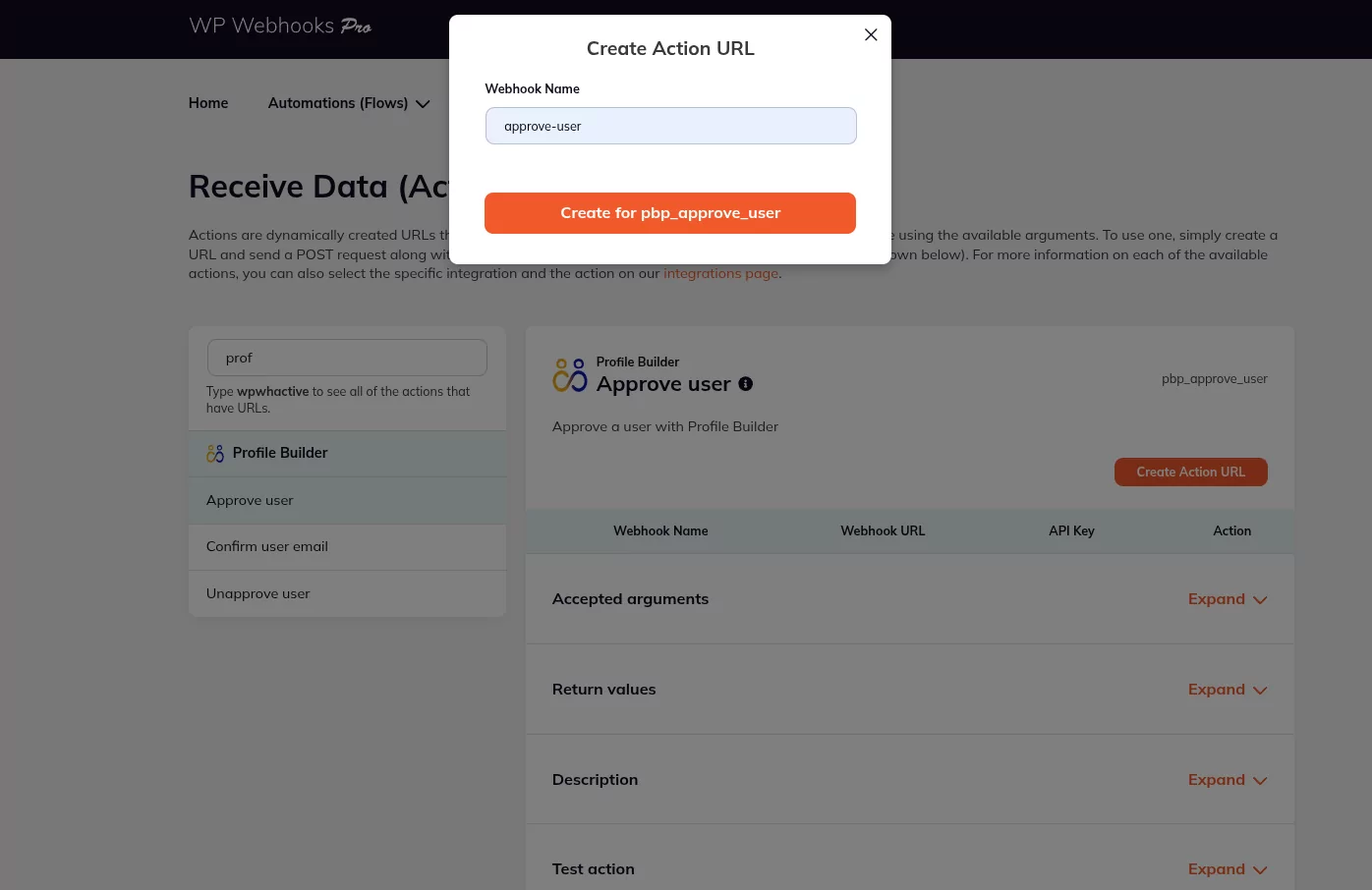Expand the Description section

[1217, 779]
